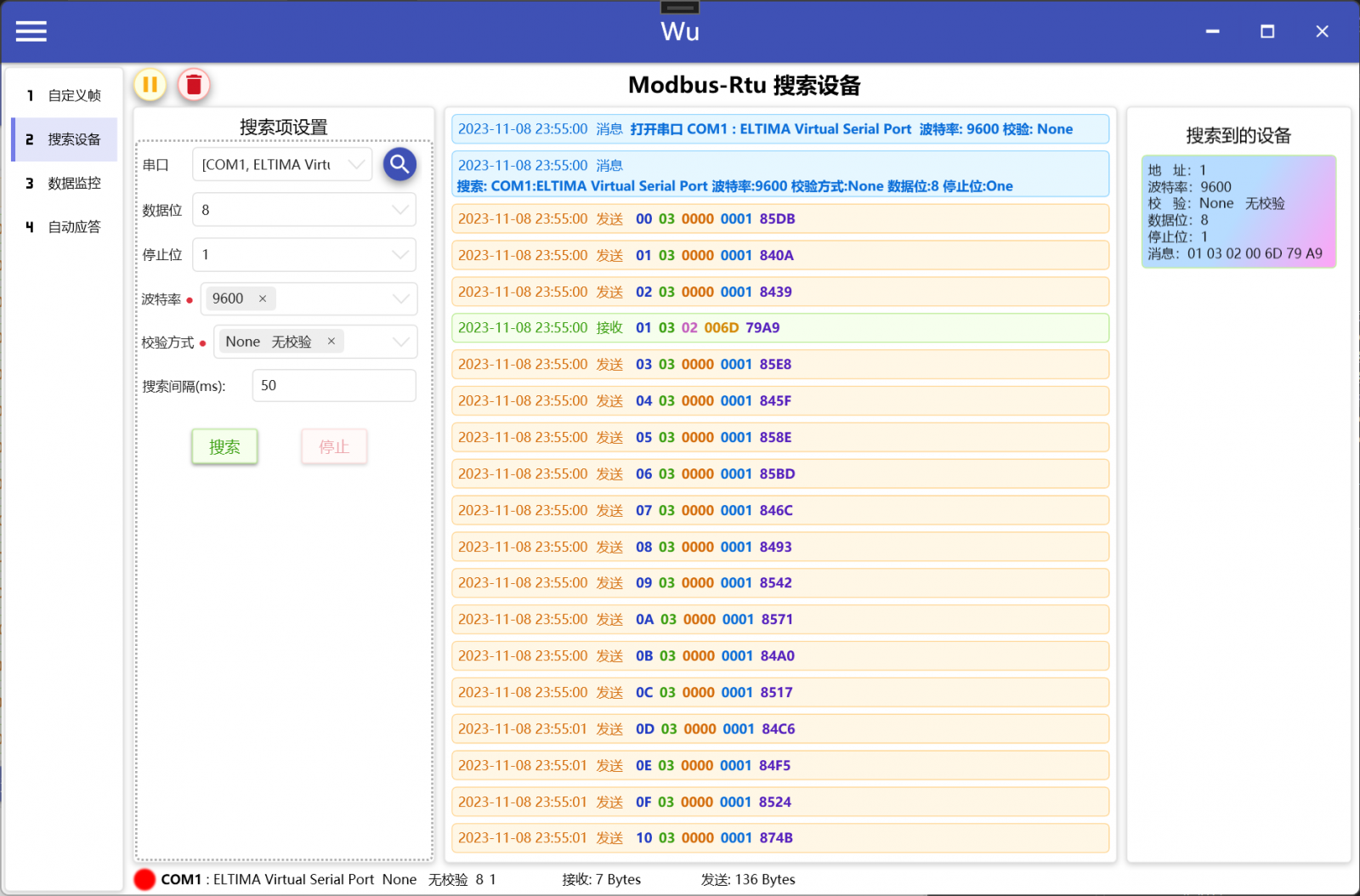Click the 停止 stop button
Viewport: 1360px width, 896px height.
[x=334, y=446]
